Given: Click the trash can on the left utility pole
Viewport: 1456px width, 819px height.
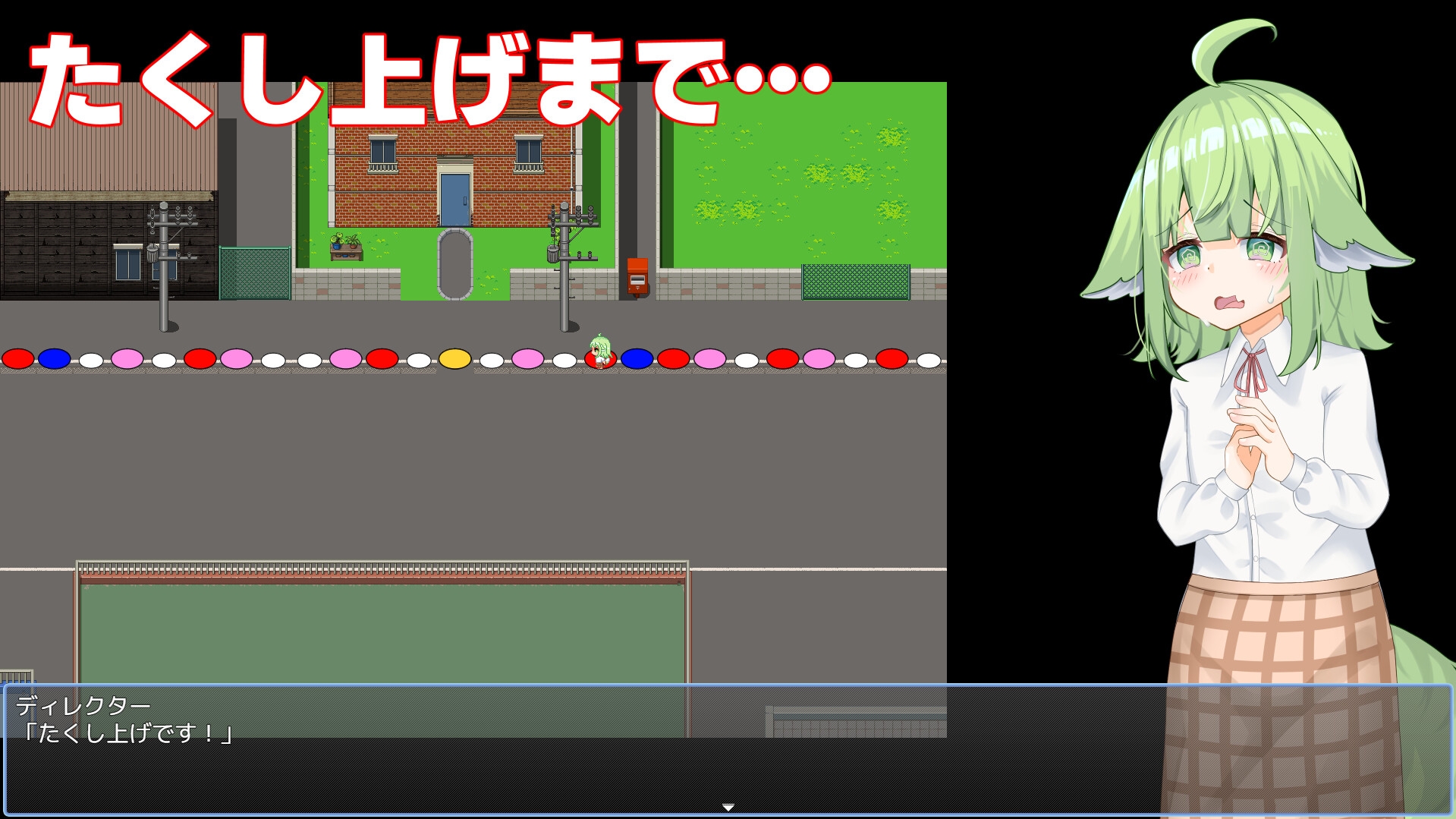Looking at the screenshot, I should pyautogui.click(x=153, y=253).
